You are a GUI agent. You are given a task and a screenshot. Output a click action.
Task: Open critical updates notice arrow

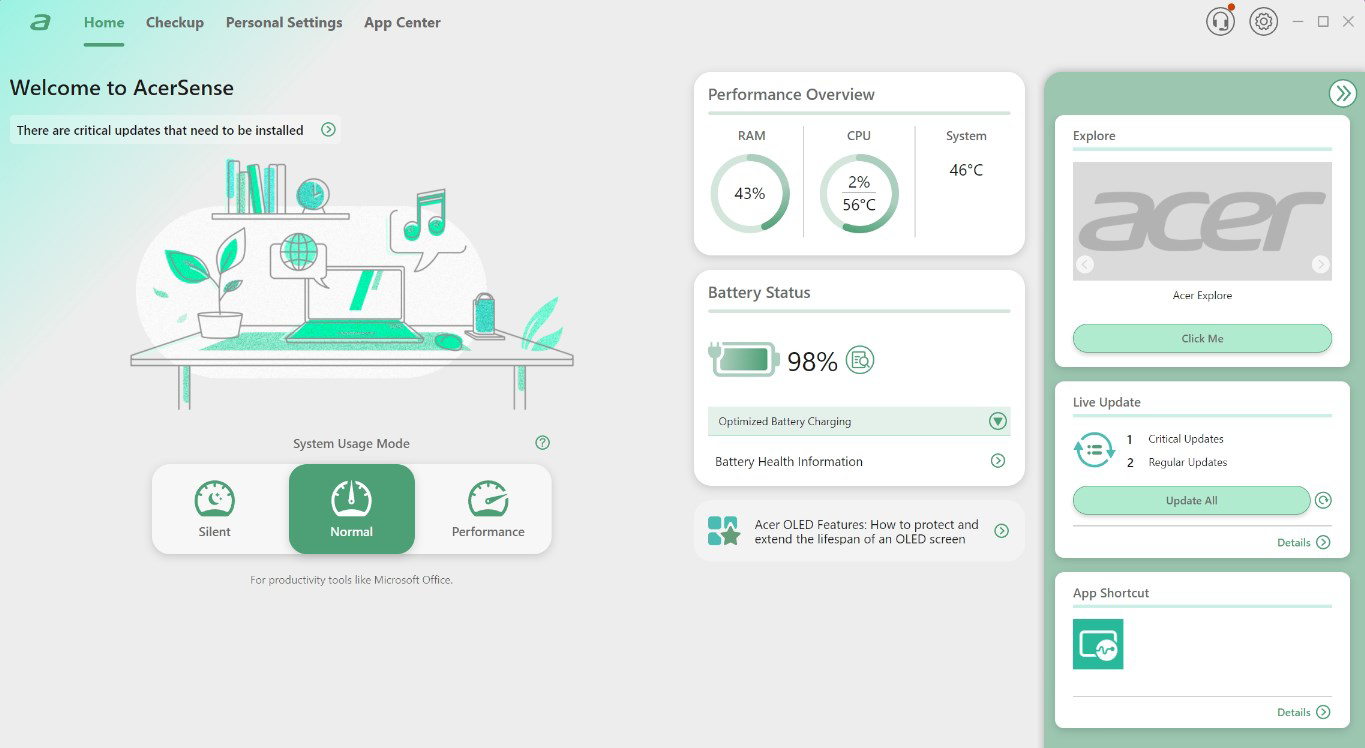(x=328, y=130)
